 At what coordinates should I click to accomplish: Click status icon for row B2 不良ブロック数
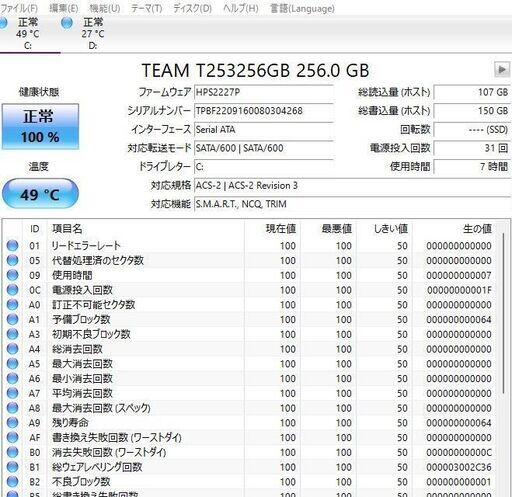pos(12,482)
